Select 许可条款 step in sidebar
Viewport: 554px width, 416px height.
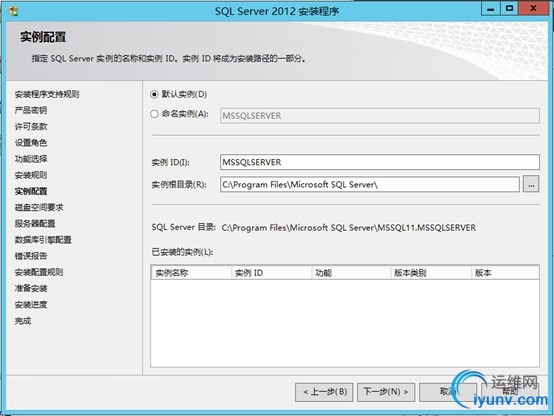[31, 127]
